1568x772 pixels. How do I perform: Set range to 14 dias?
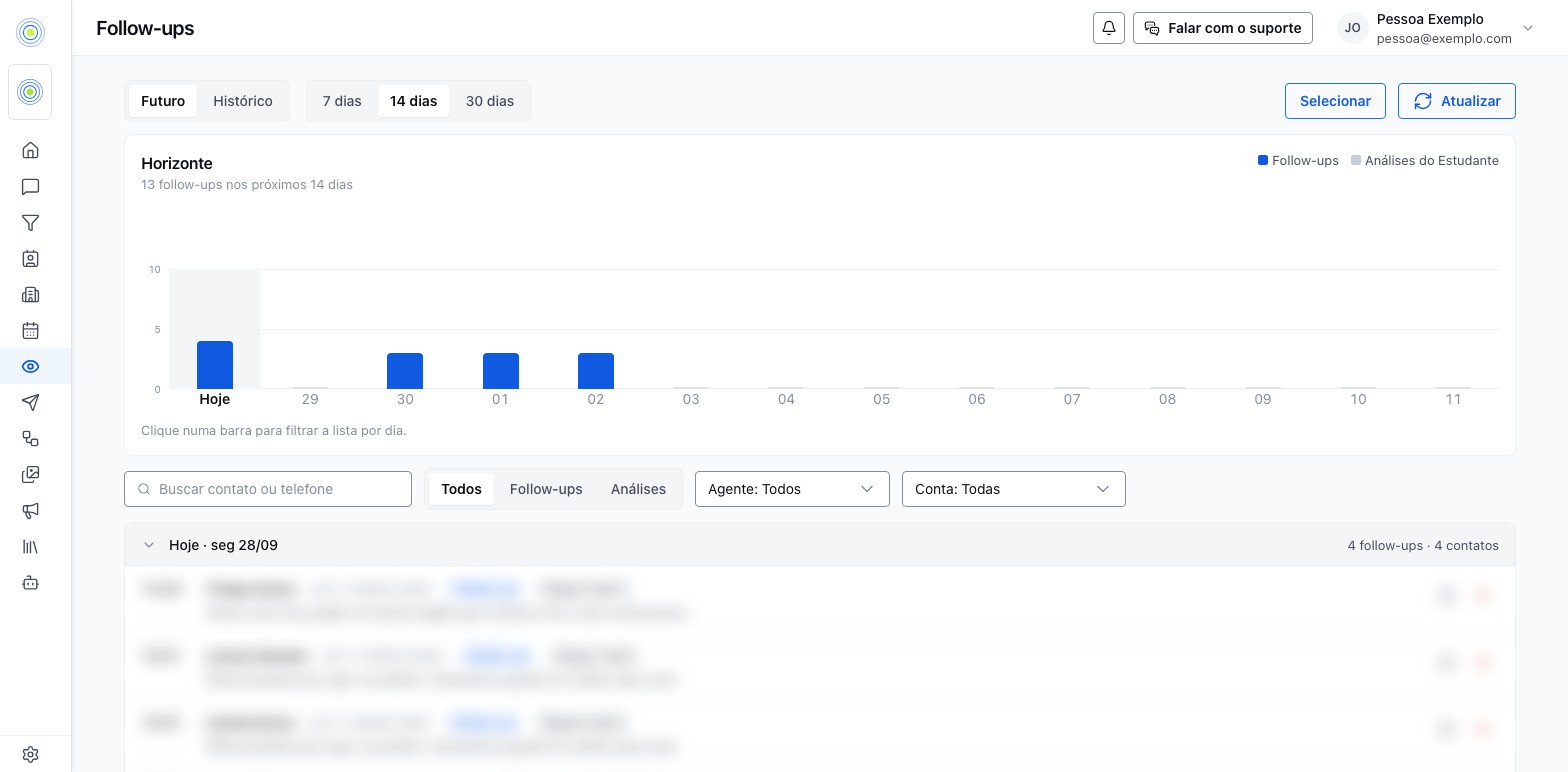tap(414, 101)
